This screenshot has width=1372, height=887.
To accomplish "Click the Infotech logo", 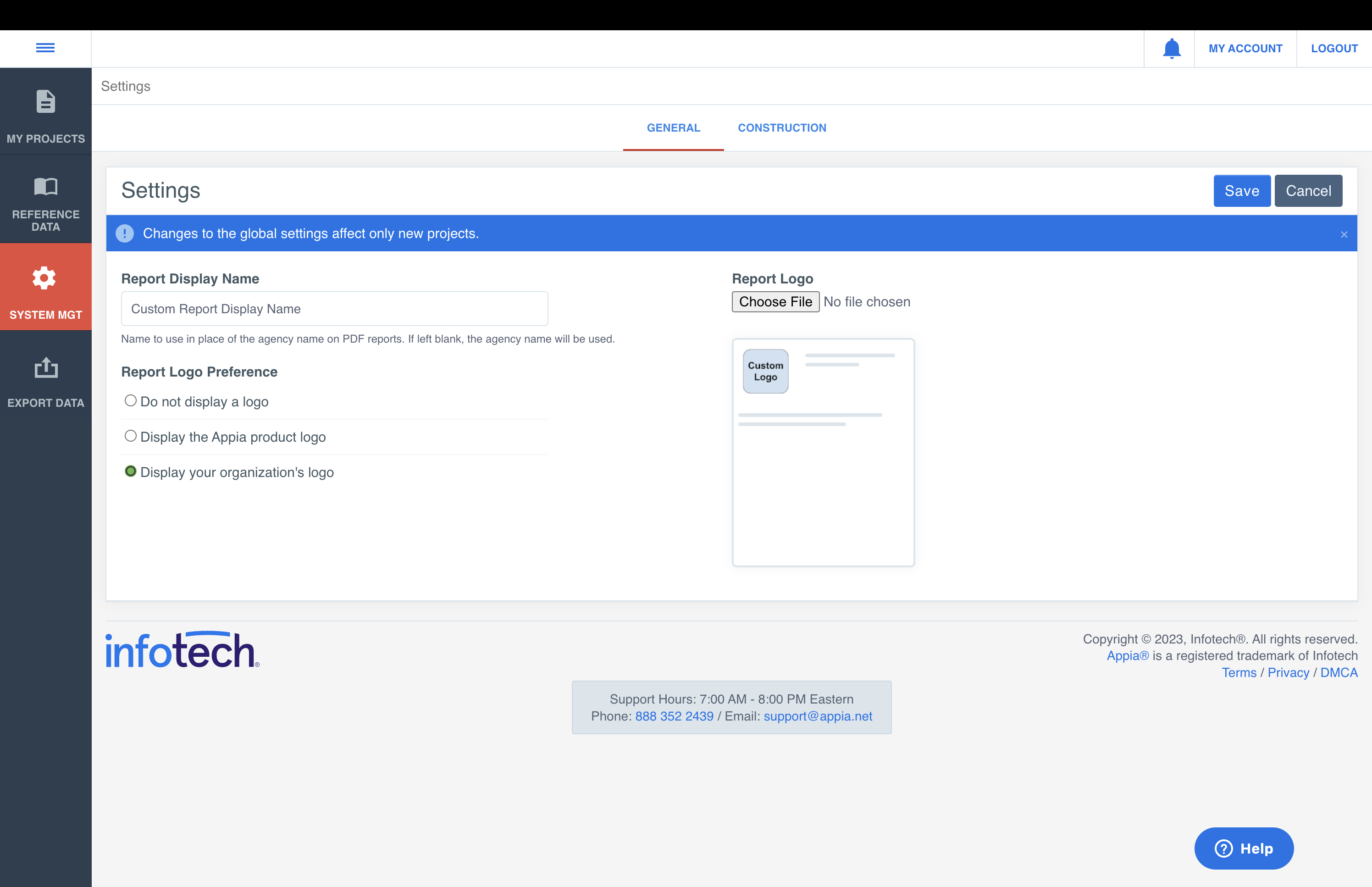I will (182, 650).
